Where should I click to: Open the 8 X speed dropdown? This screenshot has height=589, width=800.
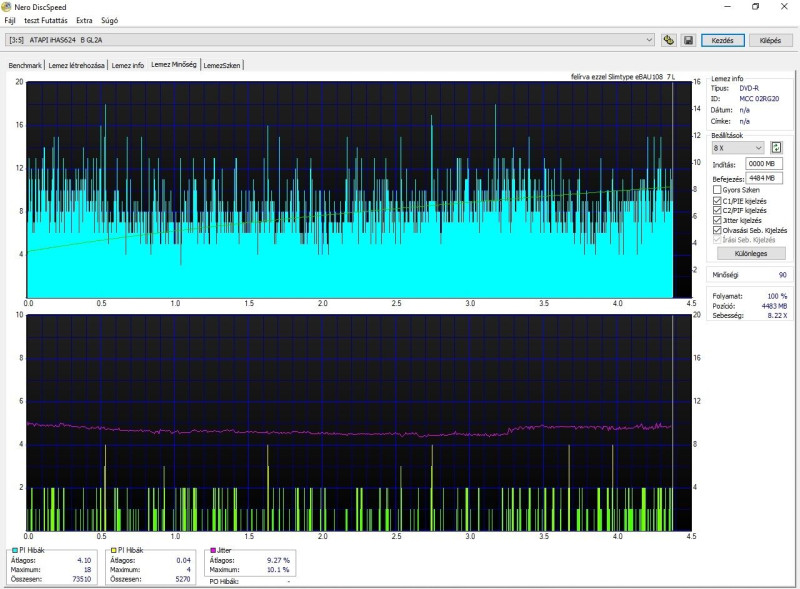click(738, 148)
